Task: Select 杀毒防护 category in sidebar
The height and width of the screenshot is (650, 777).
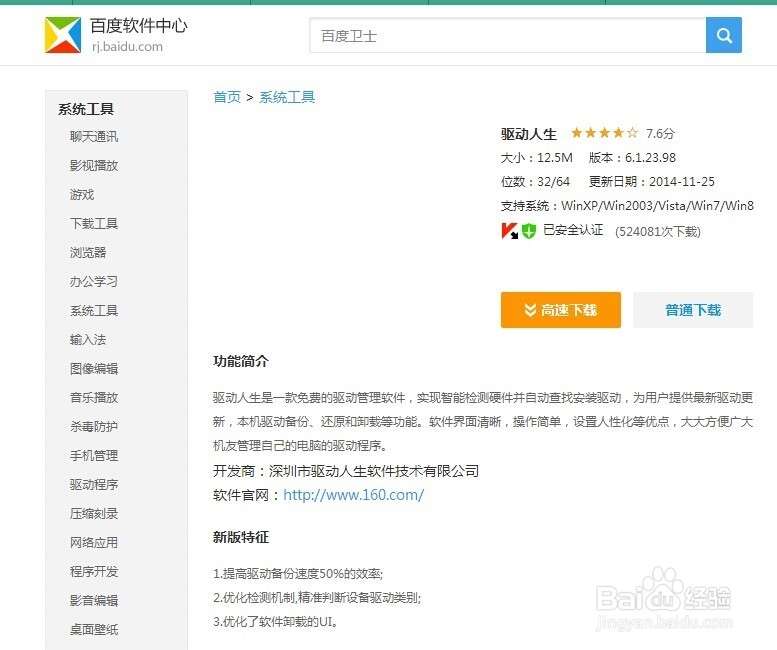Action: click(x=94, y=427)
